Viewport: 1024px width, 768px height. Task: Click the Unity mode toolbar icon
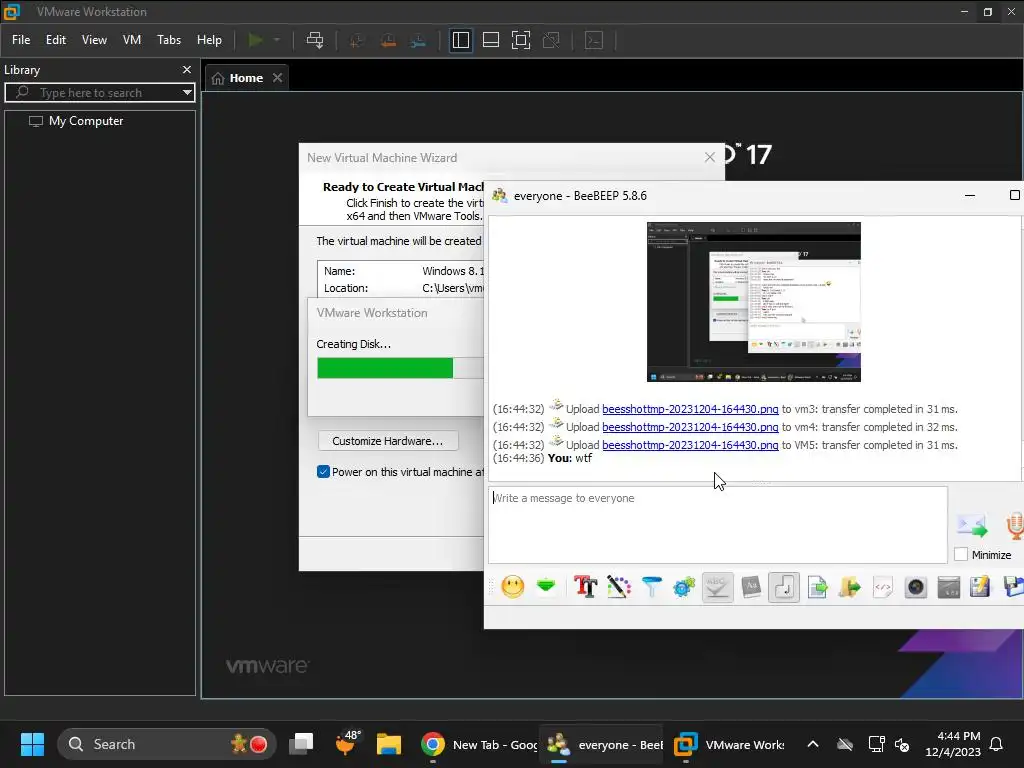pyautogui.click(x=551, y=40)
